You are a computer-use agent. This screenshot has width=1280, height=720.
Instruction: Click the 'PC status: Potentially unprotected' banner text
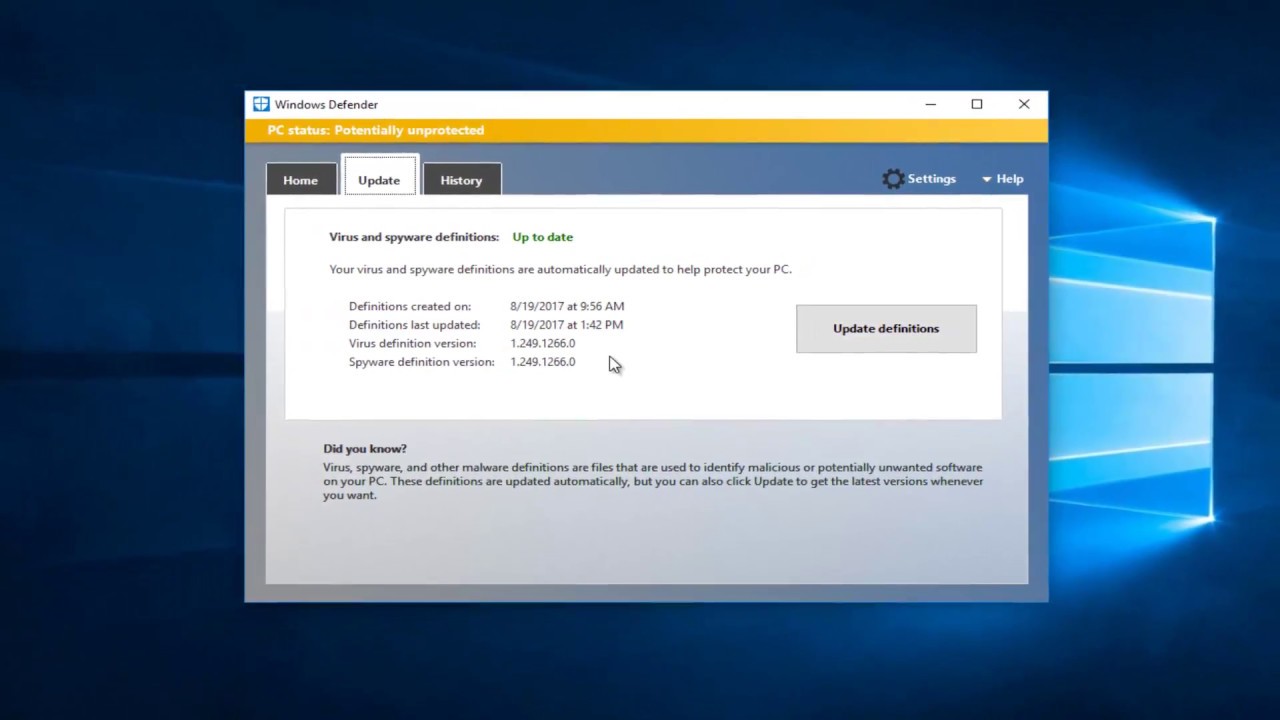pyautogui.click(x=376, y=130)
